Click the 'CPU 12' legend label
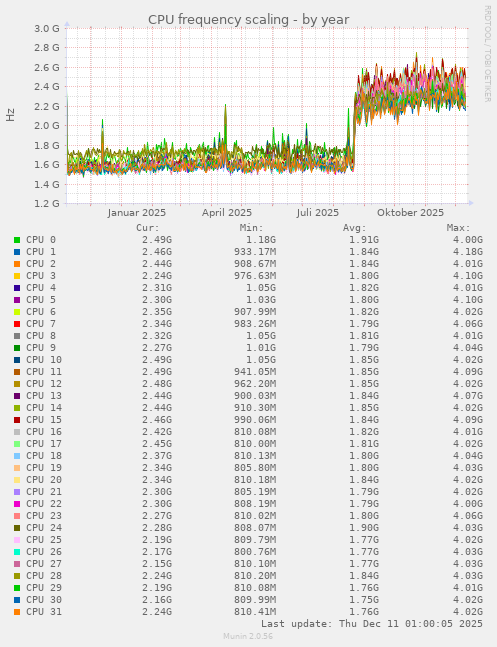The image size is (497, 647). pyautogui.click(x=44, y=383)
